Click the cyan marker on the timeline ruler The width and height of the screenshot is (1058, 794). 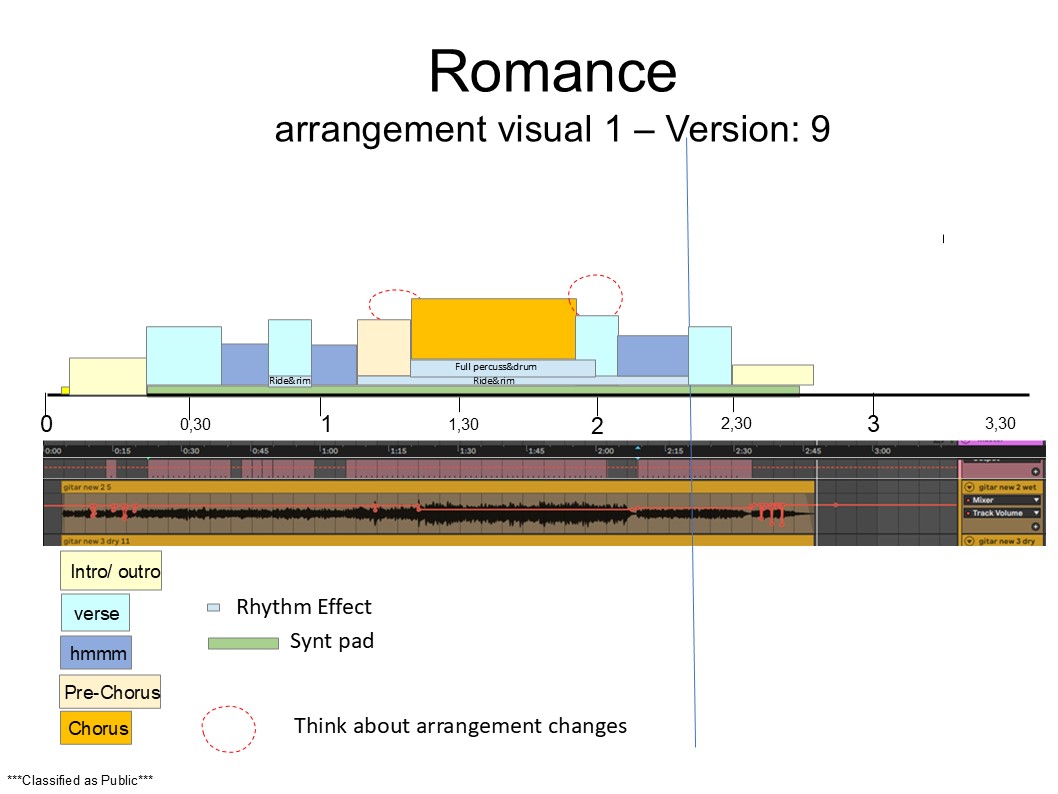pos(637,450)
